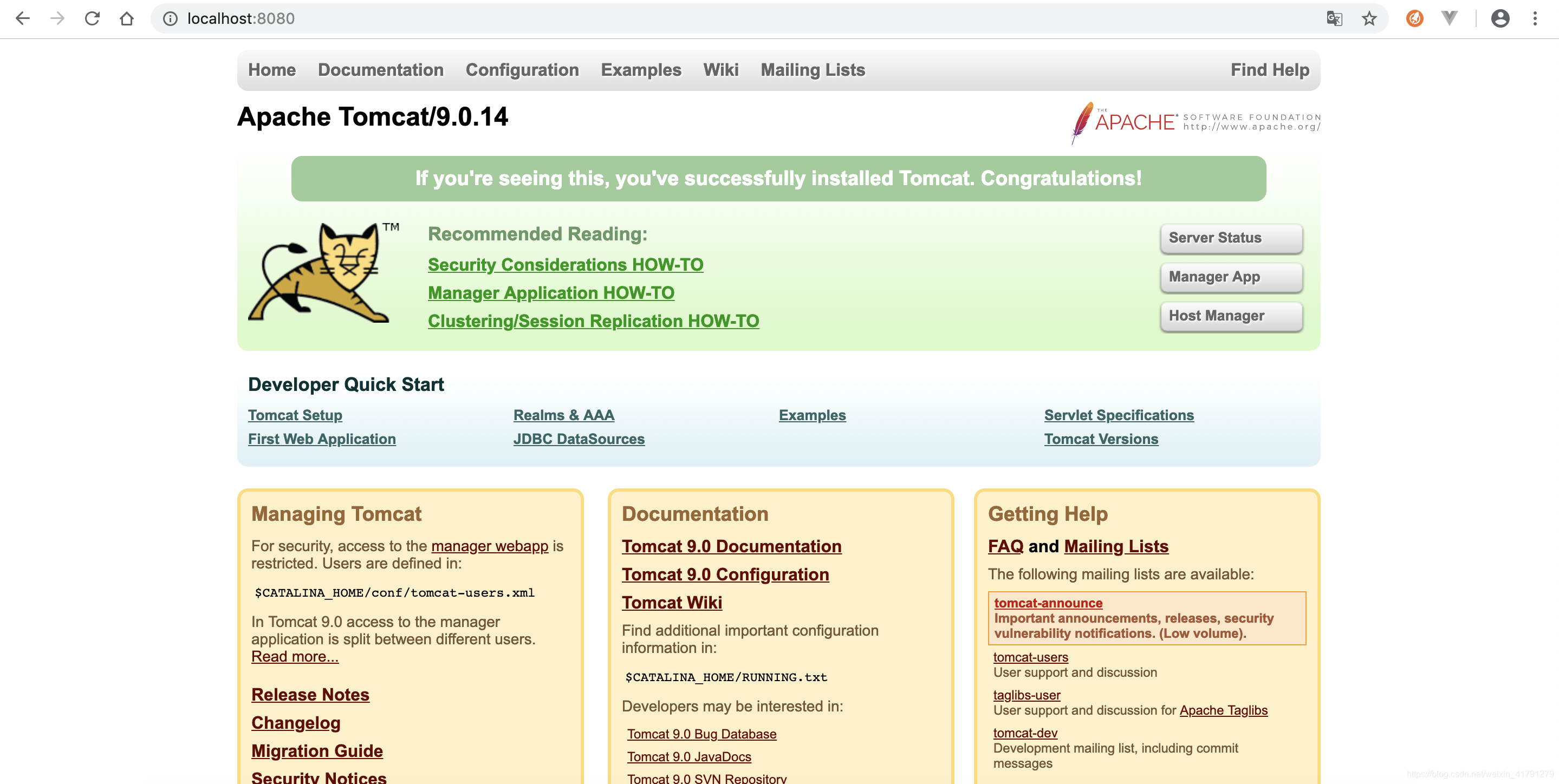Open Wiki in the nav bar
Viewport: 1559px width, 784px height.
tap(721, 70)
